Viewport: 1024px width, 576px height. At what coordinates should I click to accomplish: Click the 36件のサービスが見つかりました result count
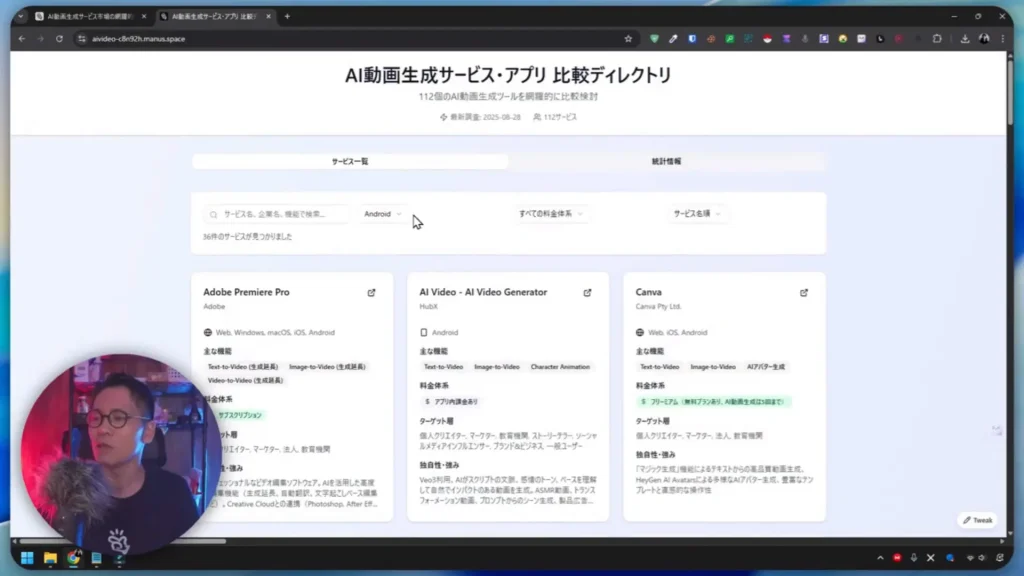pos(248,236)
